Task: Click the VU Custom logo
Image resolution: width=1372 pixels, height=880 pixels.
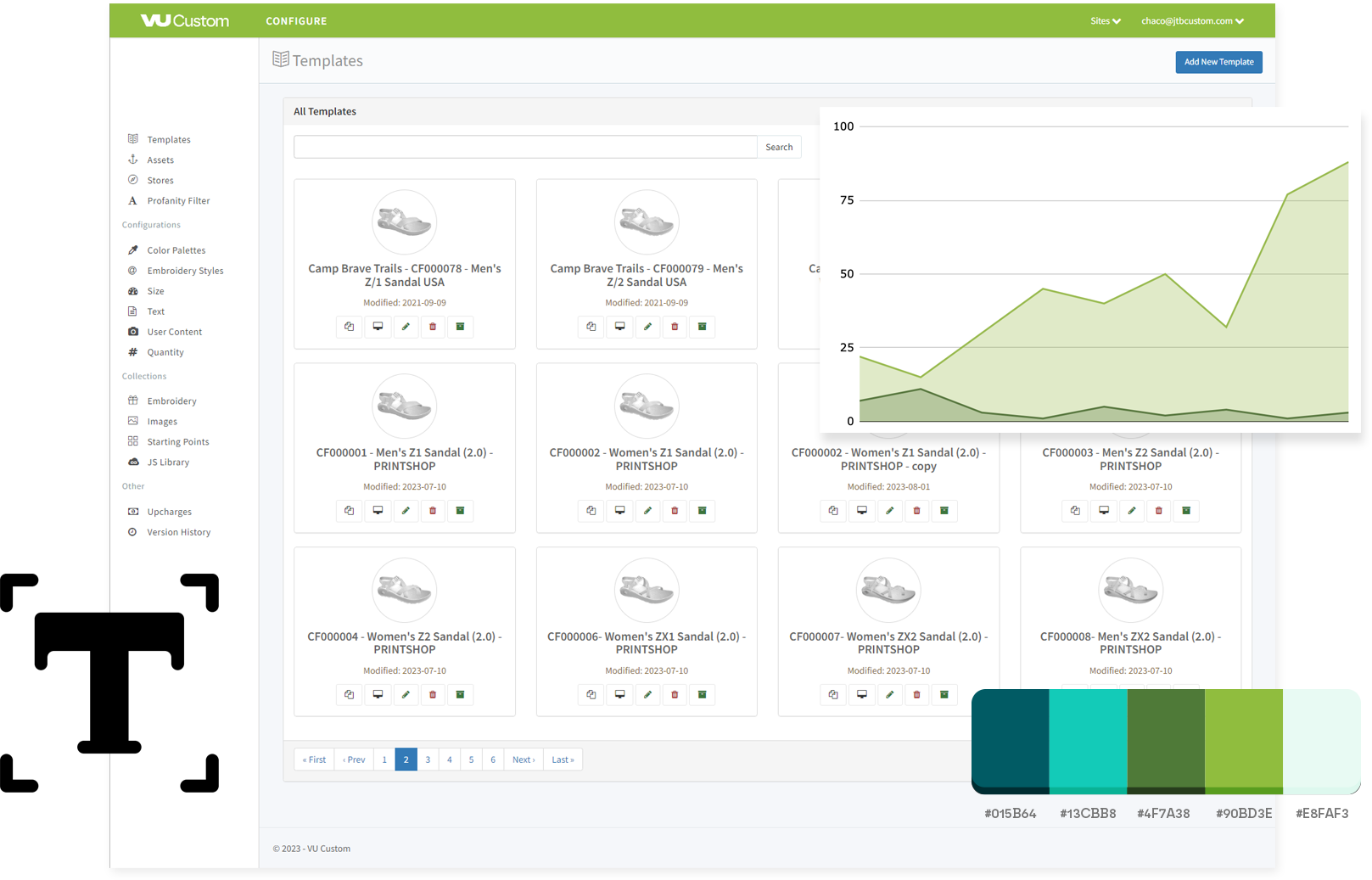Action: pyautogui.click(x=184, y=20)
